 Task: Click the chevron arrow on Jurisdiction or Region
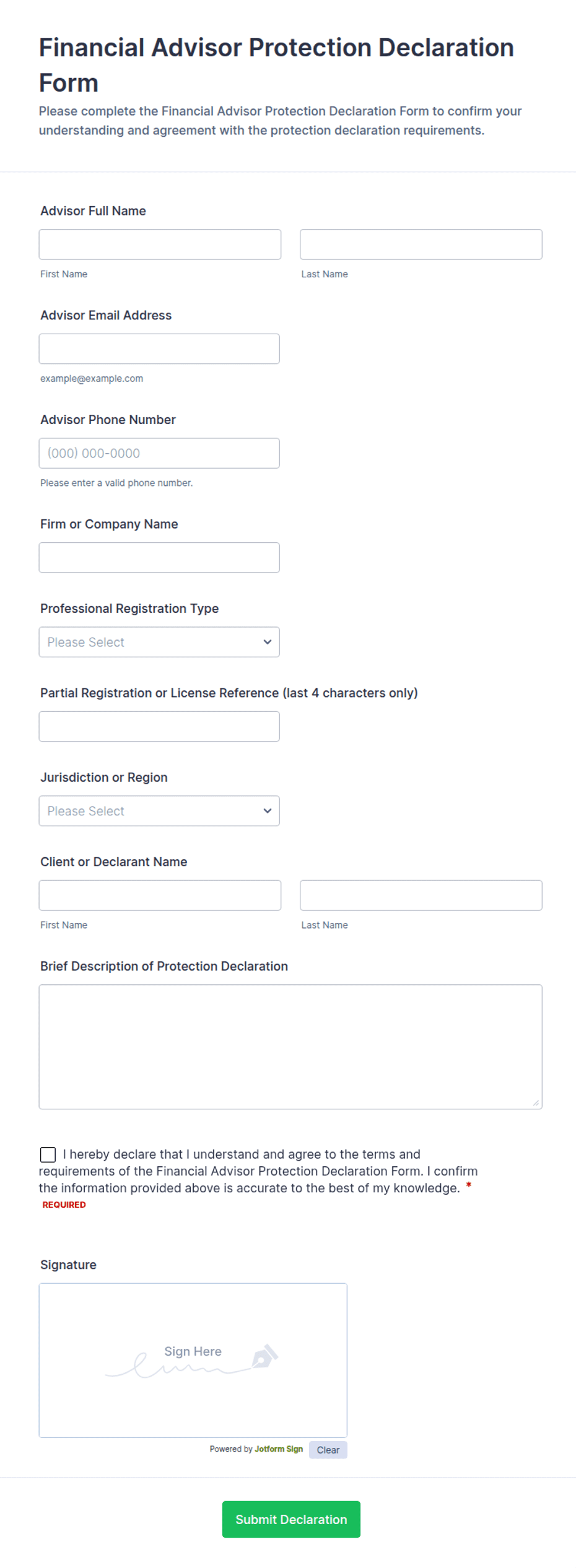click(268, 811)
